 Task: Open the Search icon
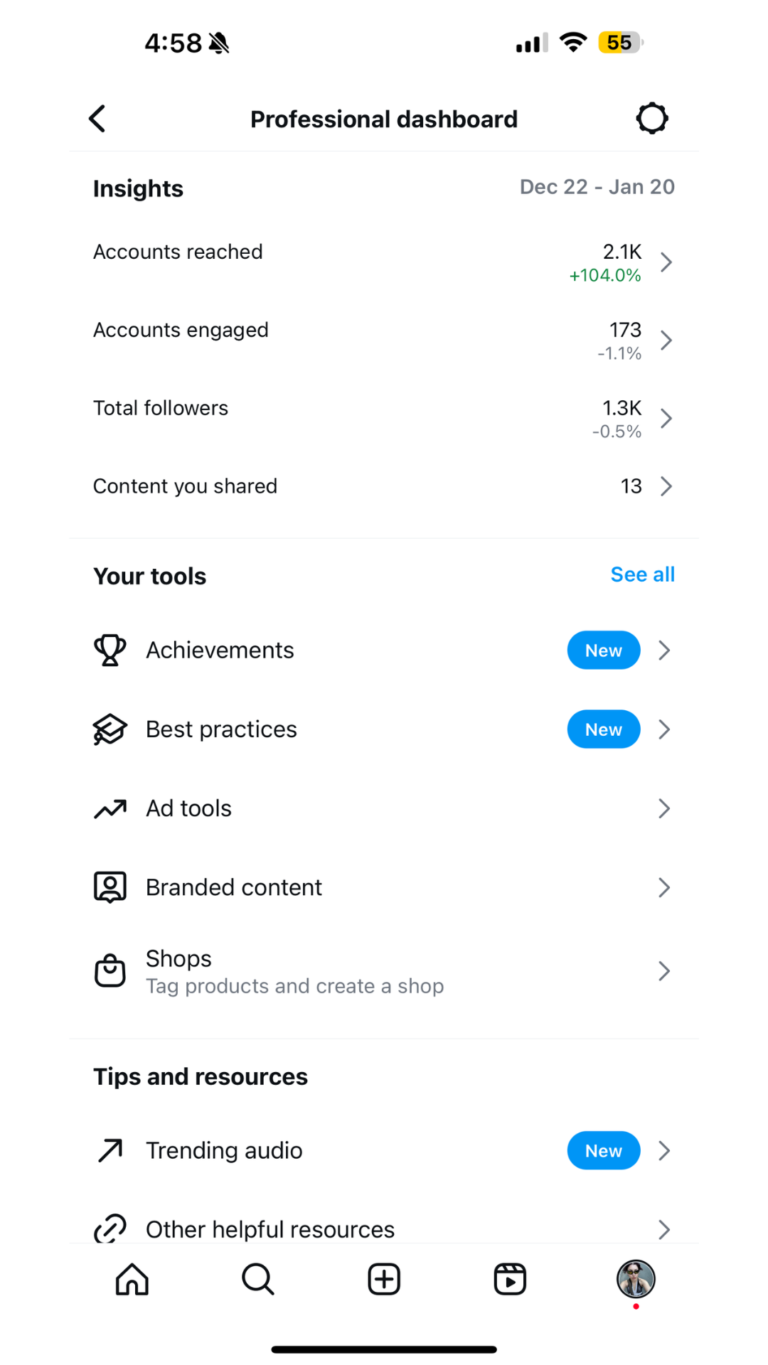pyautogui.click(x=257, y=1279)
